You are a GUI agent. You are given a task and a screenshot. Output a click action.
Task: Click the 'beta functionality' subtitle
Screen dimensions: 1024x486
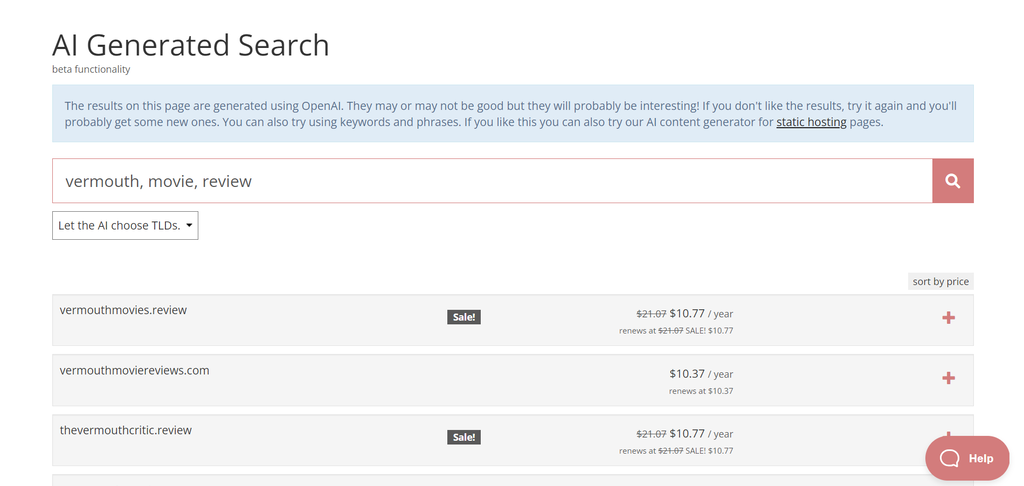click(91, 70)
